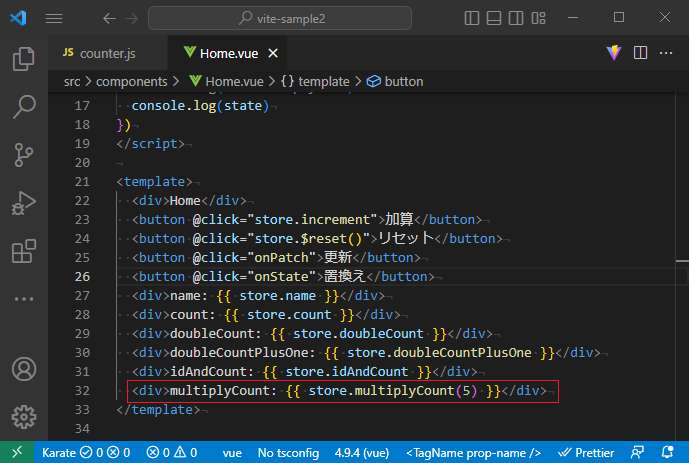Open the Explorer view in activity bar

(24, 59)
